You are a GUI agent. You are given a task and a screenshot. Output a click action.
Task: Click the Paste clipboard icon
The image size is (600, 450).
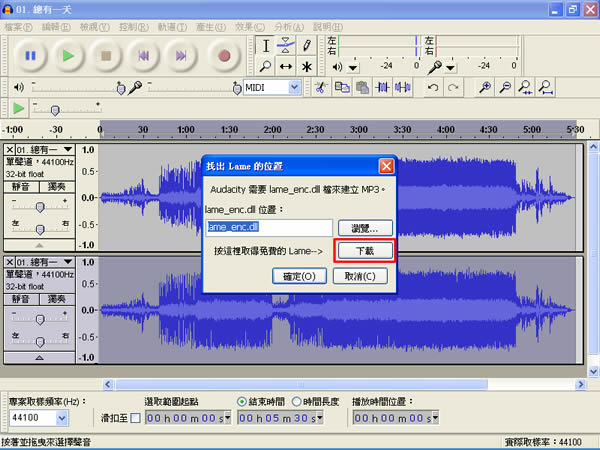tap(362, 88)
